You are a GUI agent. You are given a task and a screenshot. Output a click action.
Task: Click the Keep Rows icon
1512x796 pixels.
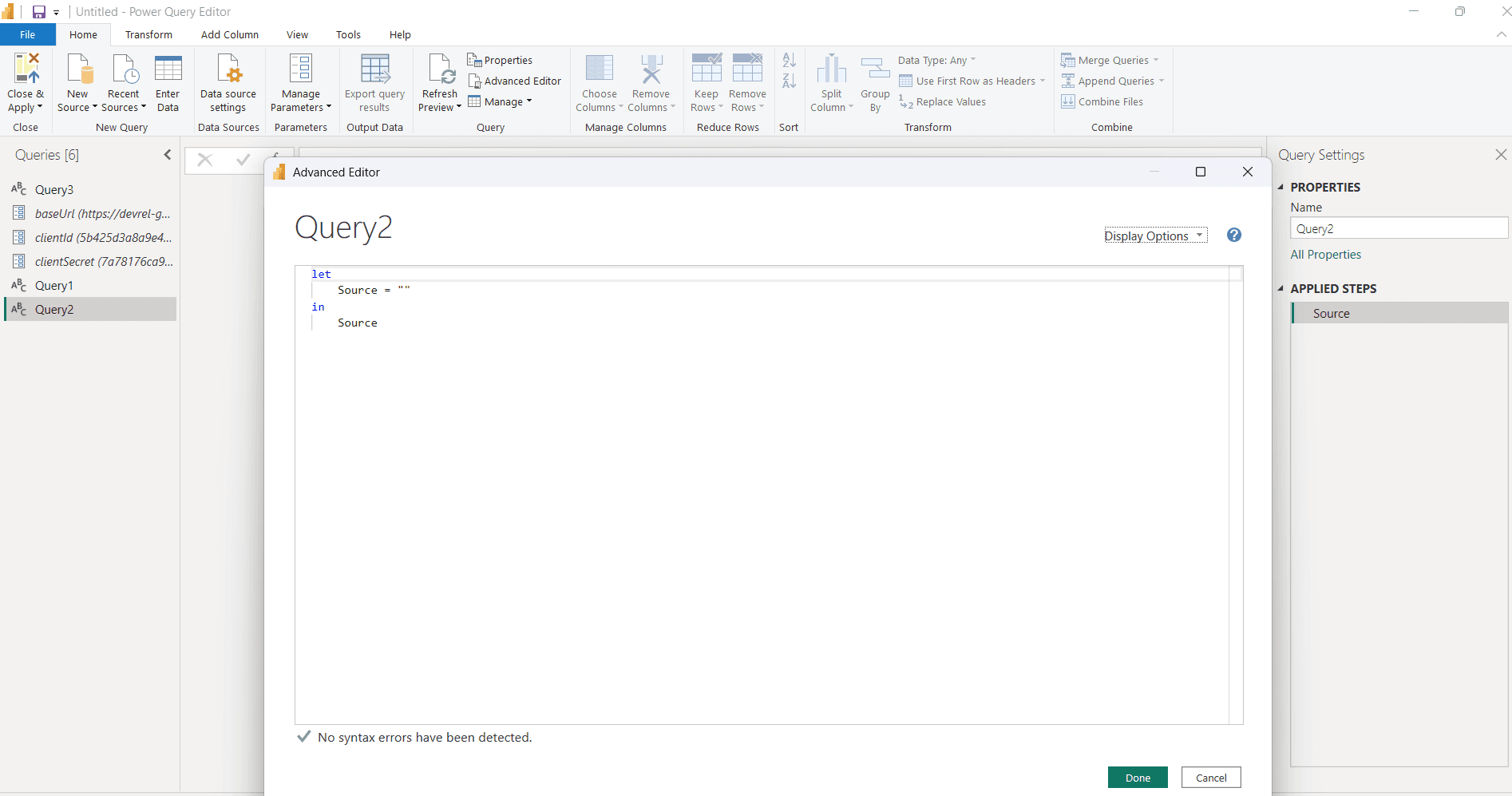tap(707, 68)
